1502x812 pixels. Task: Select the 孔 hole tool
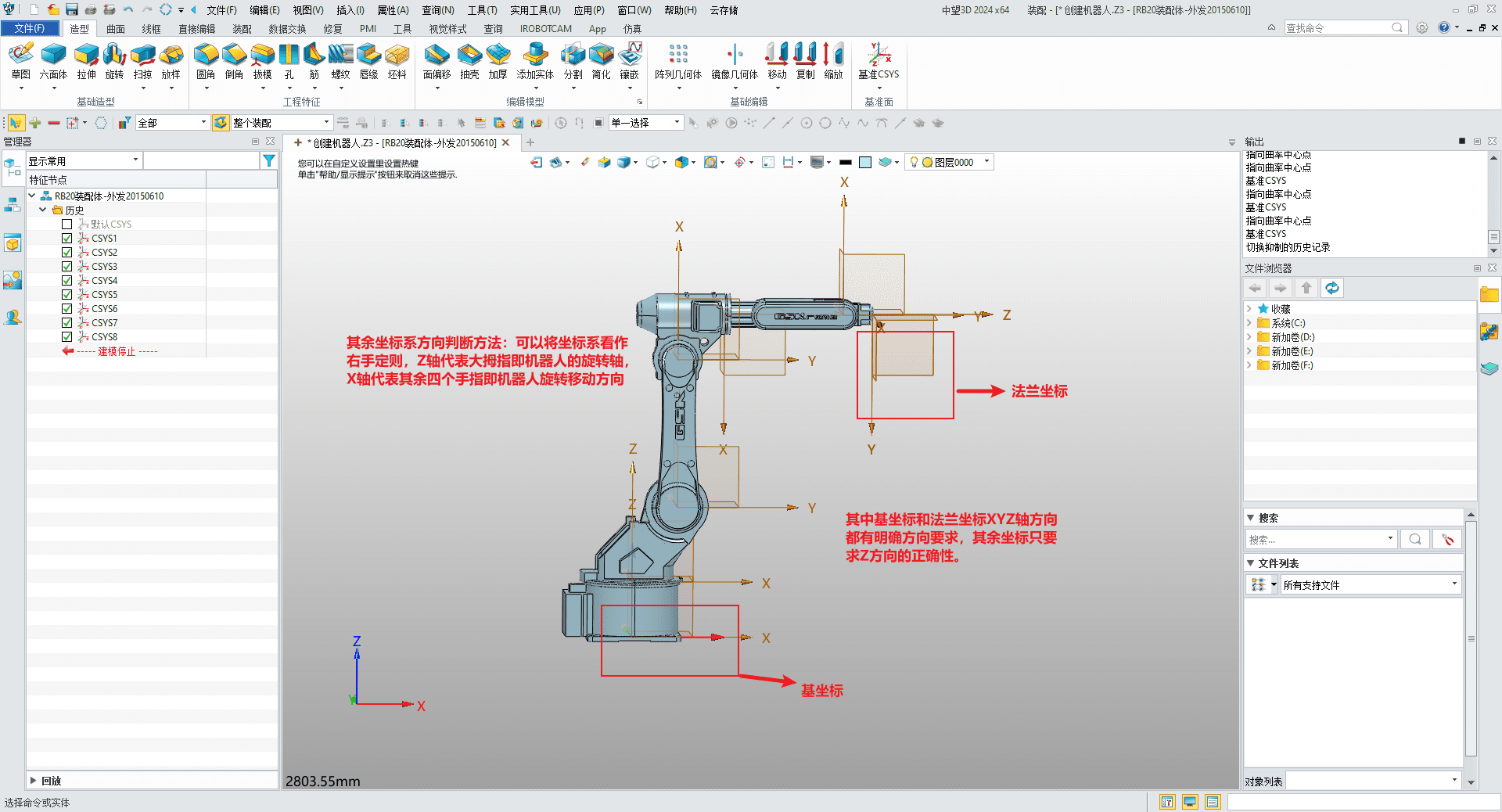point(289,61)
